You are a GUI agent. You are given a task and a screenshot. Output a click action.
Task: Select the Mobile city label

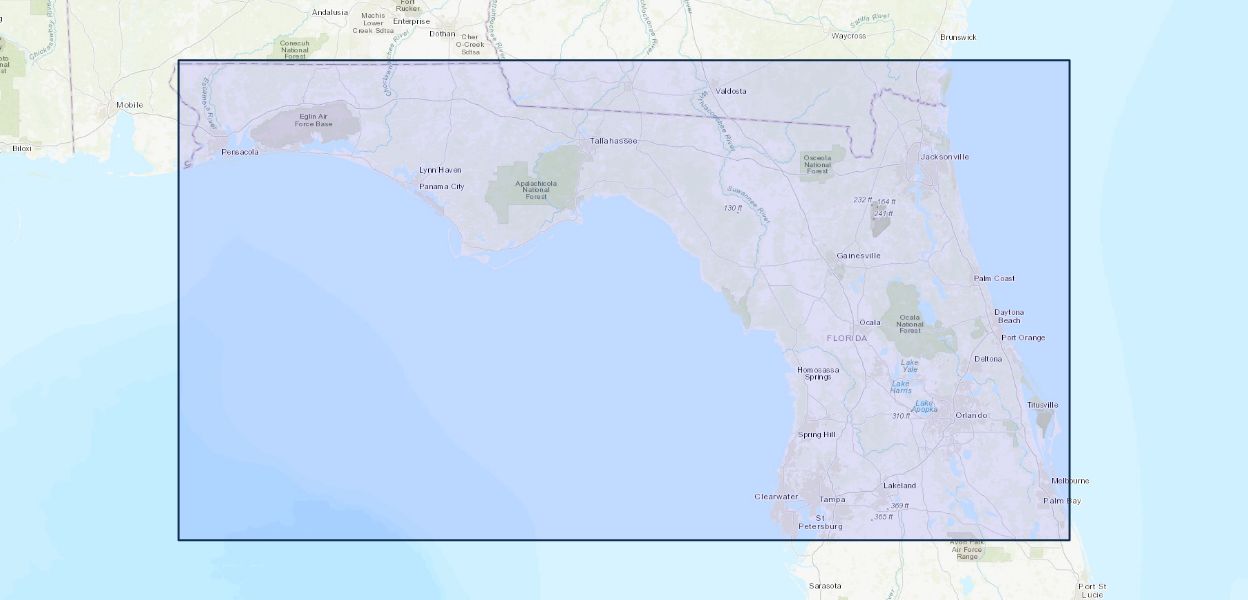129,105
